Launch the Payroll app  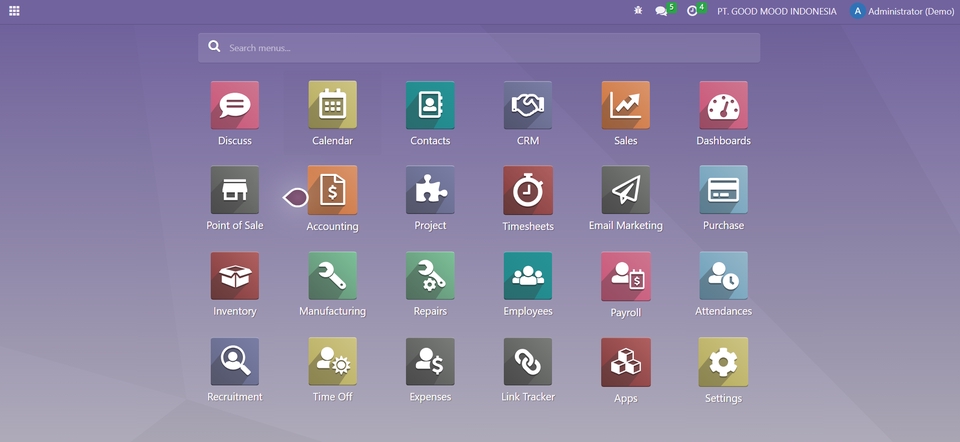pos(626,276)
